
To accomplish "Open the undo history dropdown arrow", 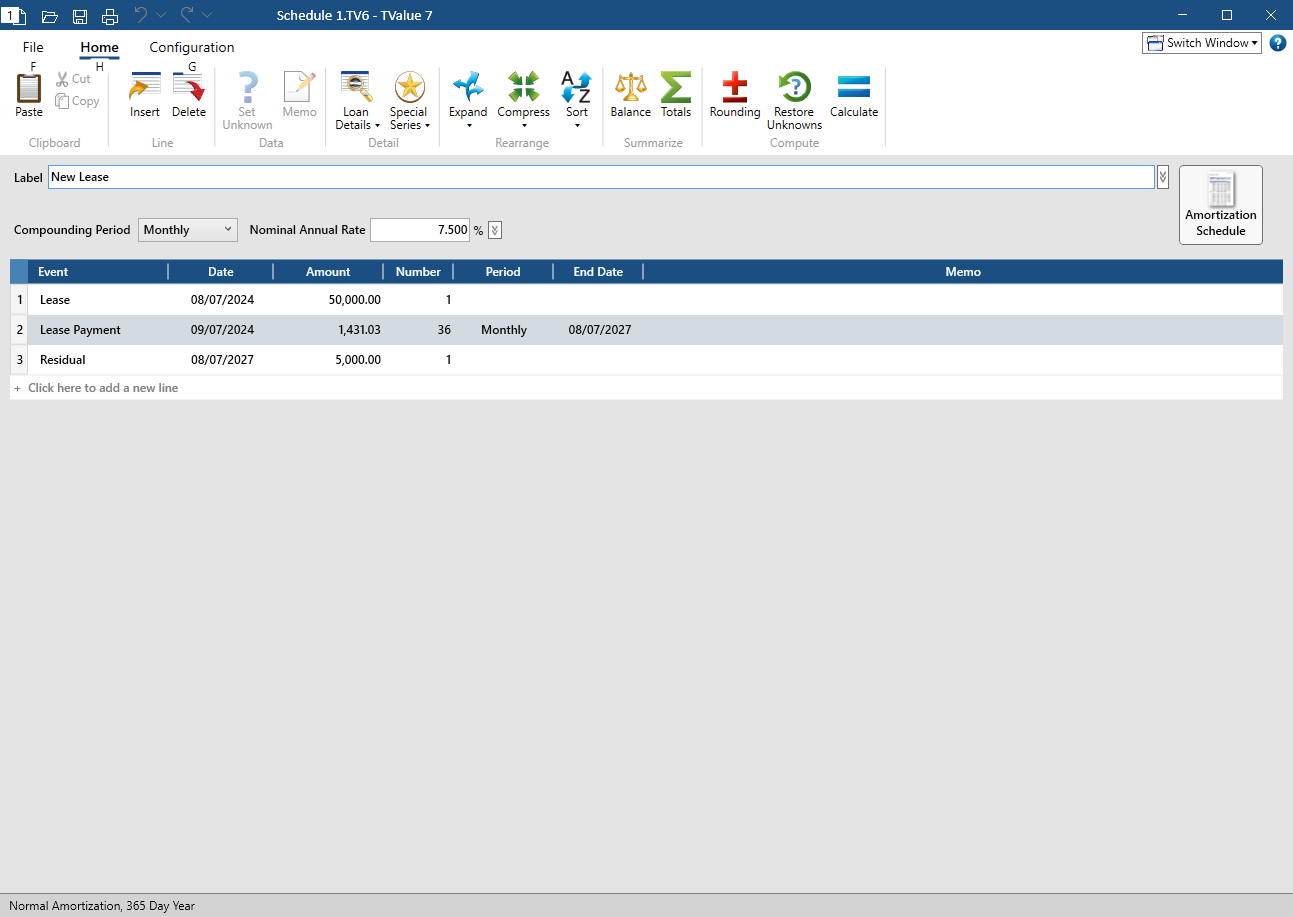I will point(161,15).
